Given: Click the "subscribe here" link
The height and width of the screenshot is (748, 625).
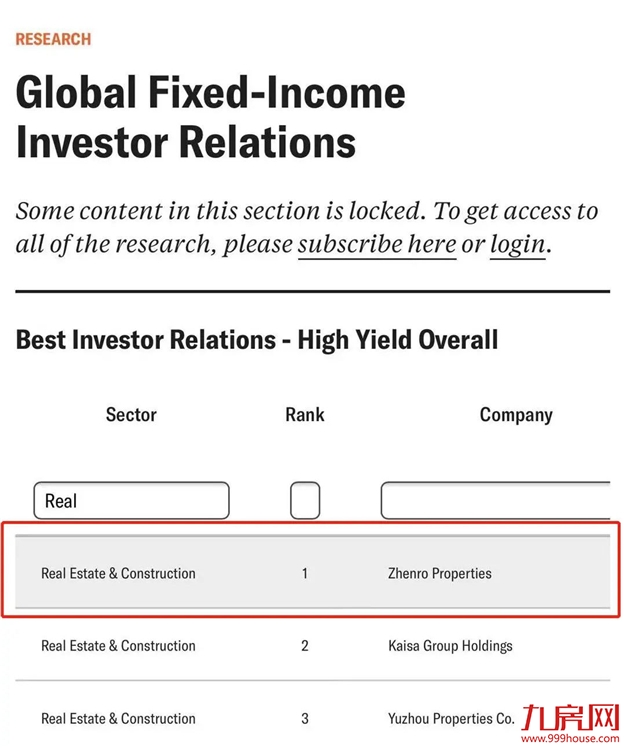Looking at the screenshot, I should pyautogui.click(x=377, y=244).
